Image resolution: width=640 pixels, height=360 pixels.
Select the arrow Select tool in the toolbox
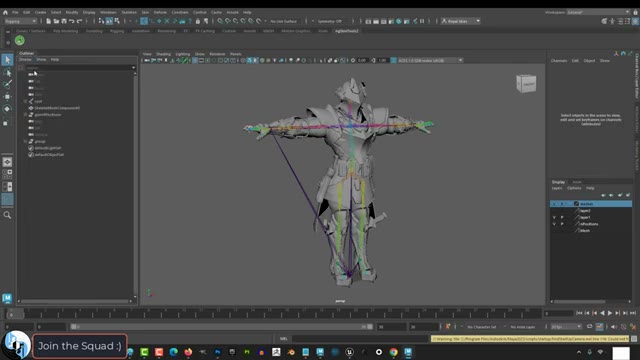pos(7,60)
